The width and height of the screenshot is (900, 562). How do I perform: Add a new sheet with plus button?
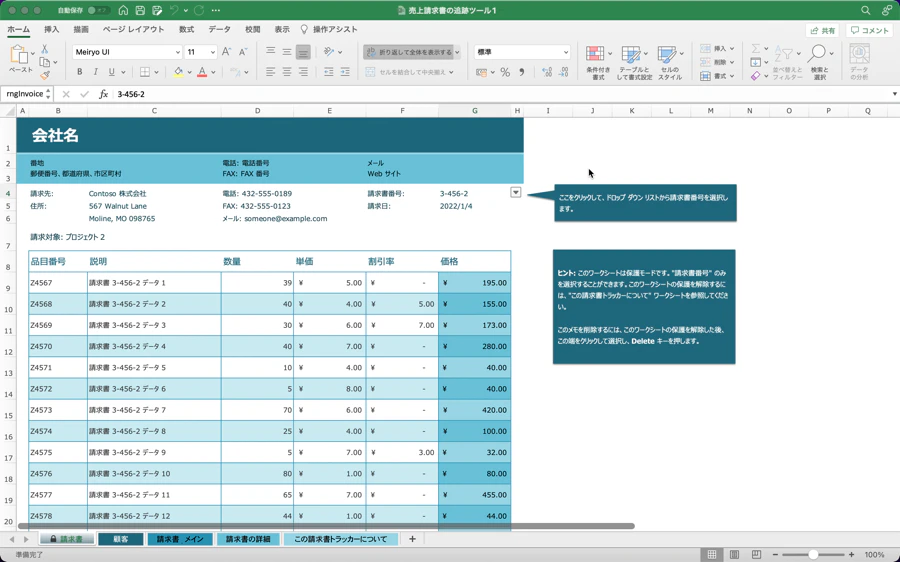[x=412, y=539]
